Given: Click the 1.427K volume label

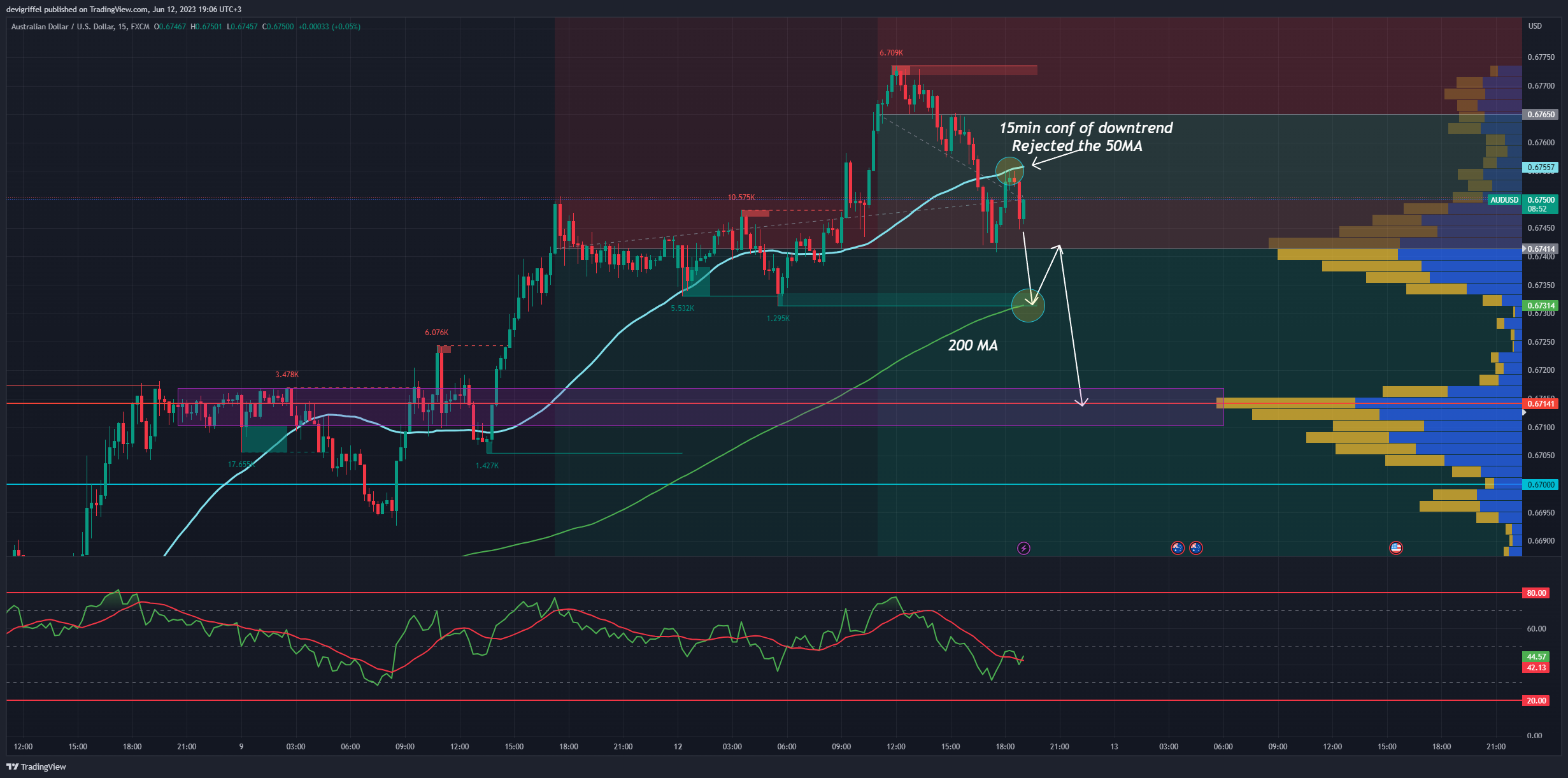Looking at the screenshot, I should click(487, 466).
